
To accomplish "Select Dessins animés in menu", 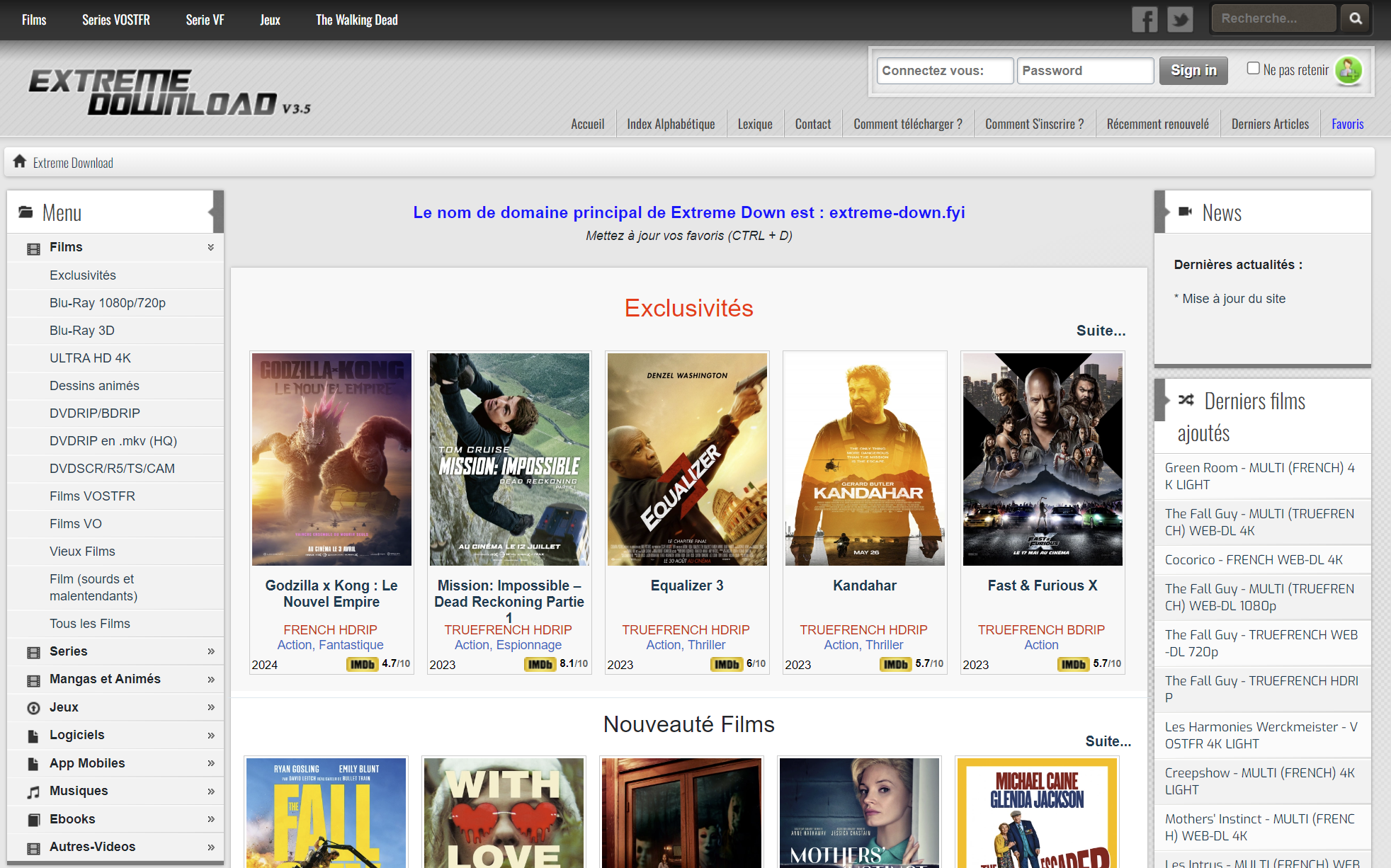I will [94, 385].
